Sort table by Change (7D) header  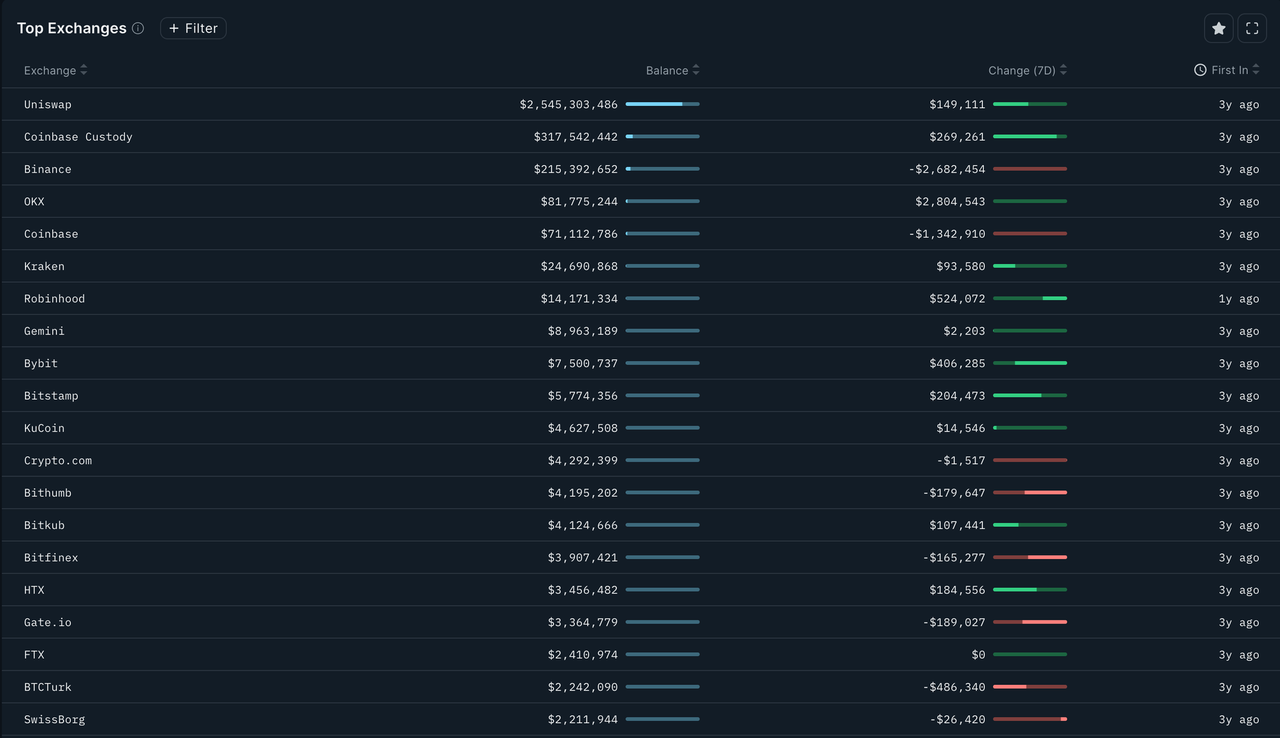pos(1021,70)
